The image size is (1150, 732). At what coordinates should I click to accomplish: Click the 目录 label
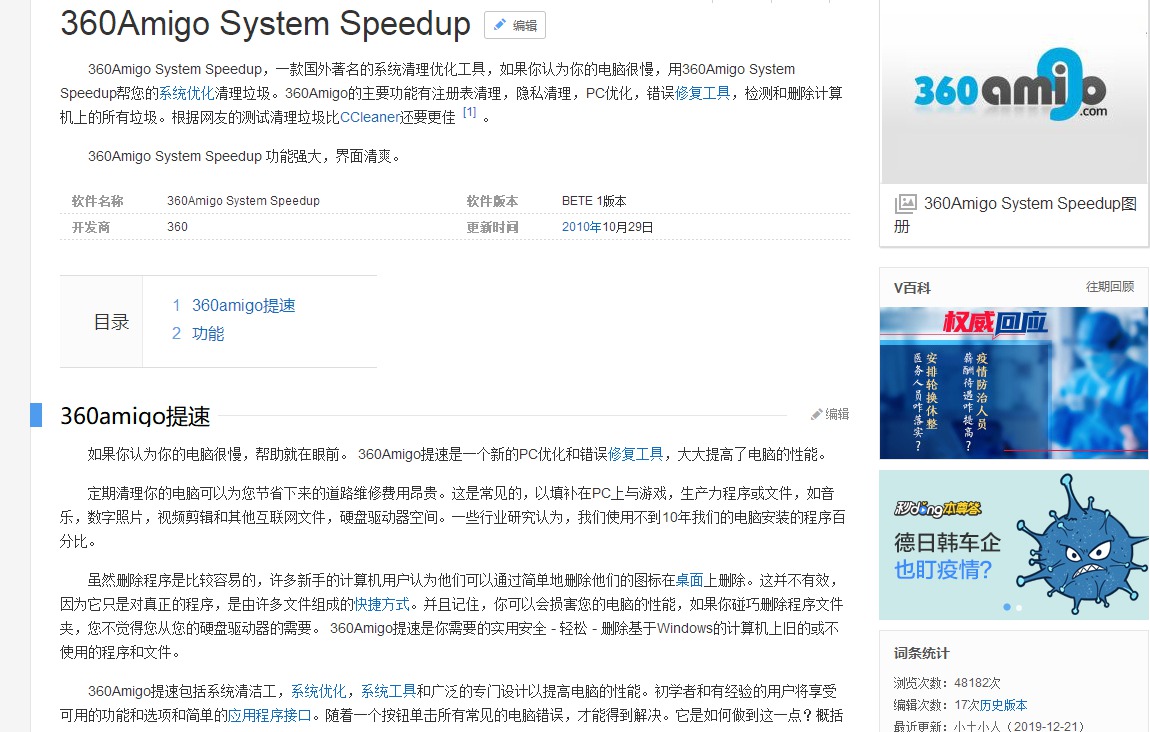[111, 322]
